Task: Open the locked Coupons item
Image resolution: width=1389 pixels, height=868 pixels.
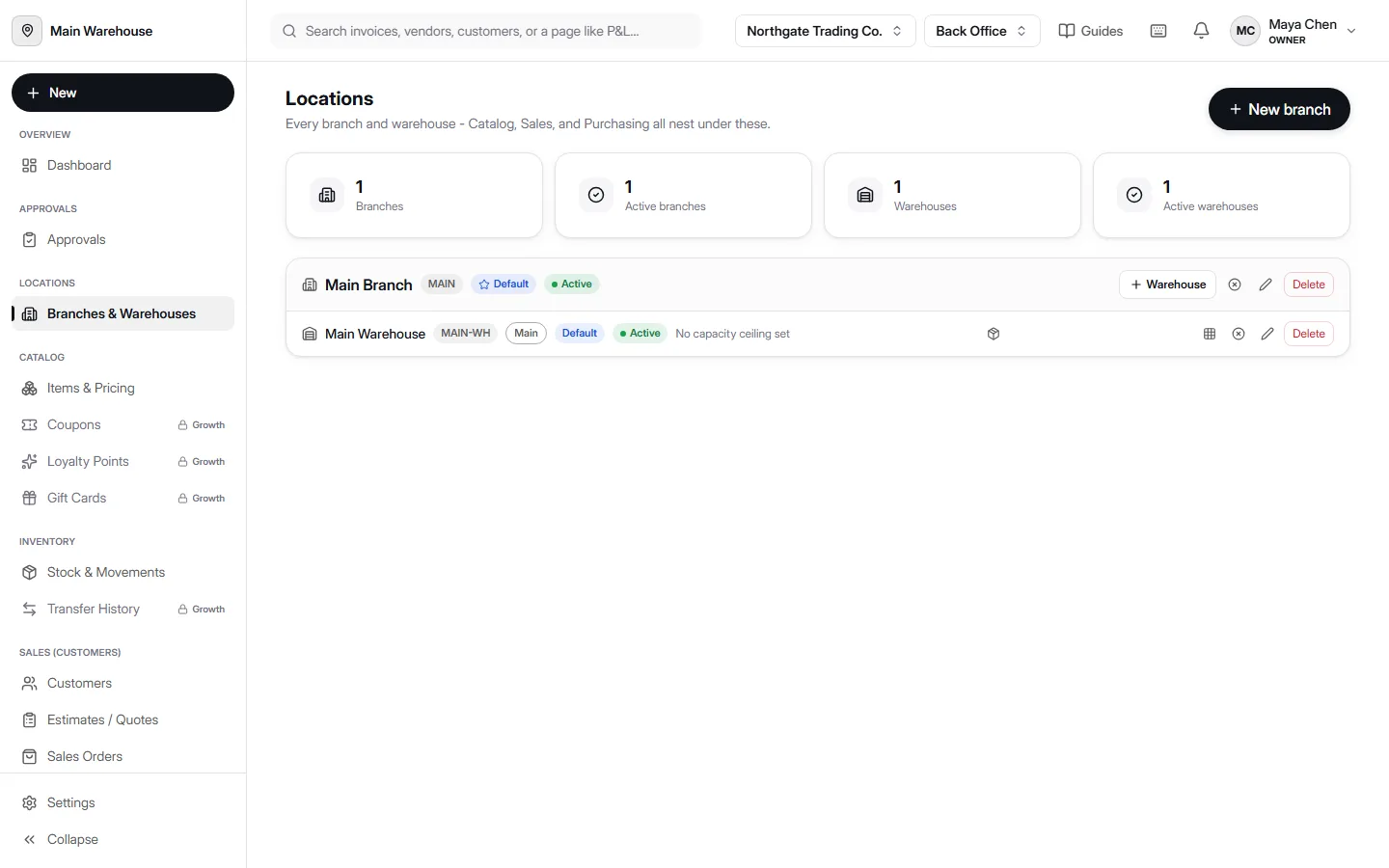Action: click(x=123, y=424)
